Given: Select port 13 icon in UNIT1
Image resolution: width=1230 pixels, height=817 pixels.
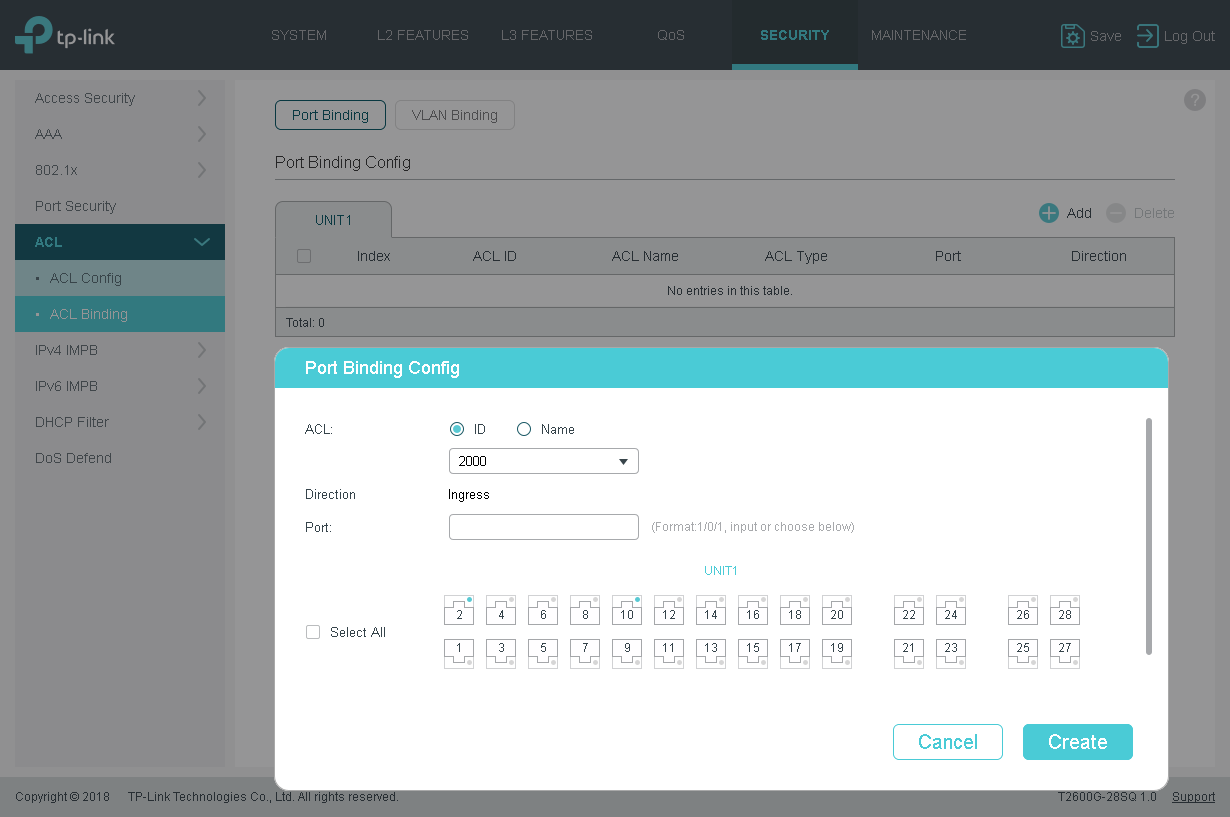Looking at the screenshot, I should [x=711, y=653].
